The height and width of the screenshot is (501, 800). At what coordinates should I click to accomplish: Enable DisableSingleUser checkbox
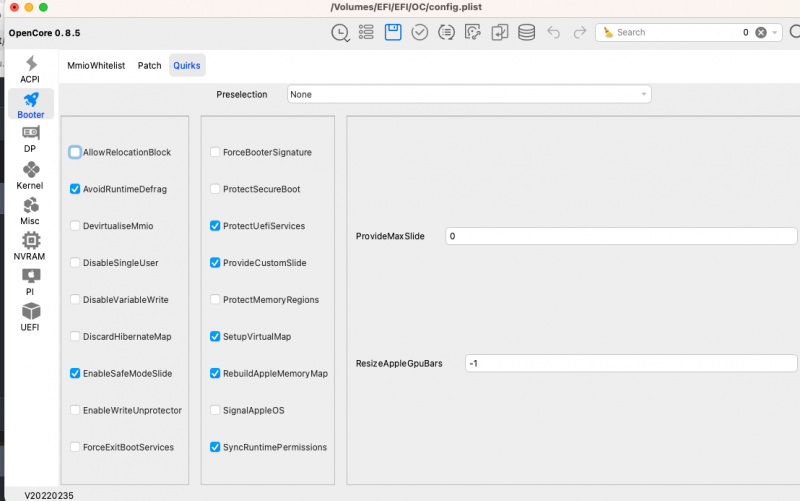click(75, 263)
